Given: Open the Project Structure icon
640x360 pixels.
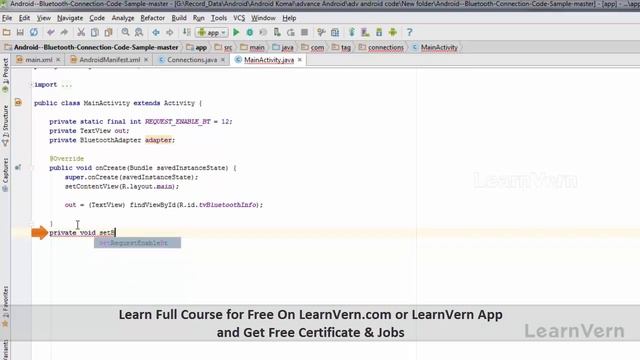Looking at the screenshot, I should tap(335, 32).
